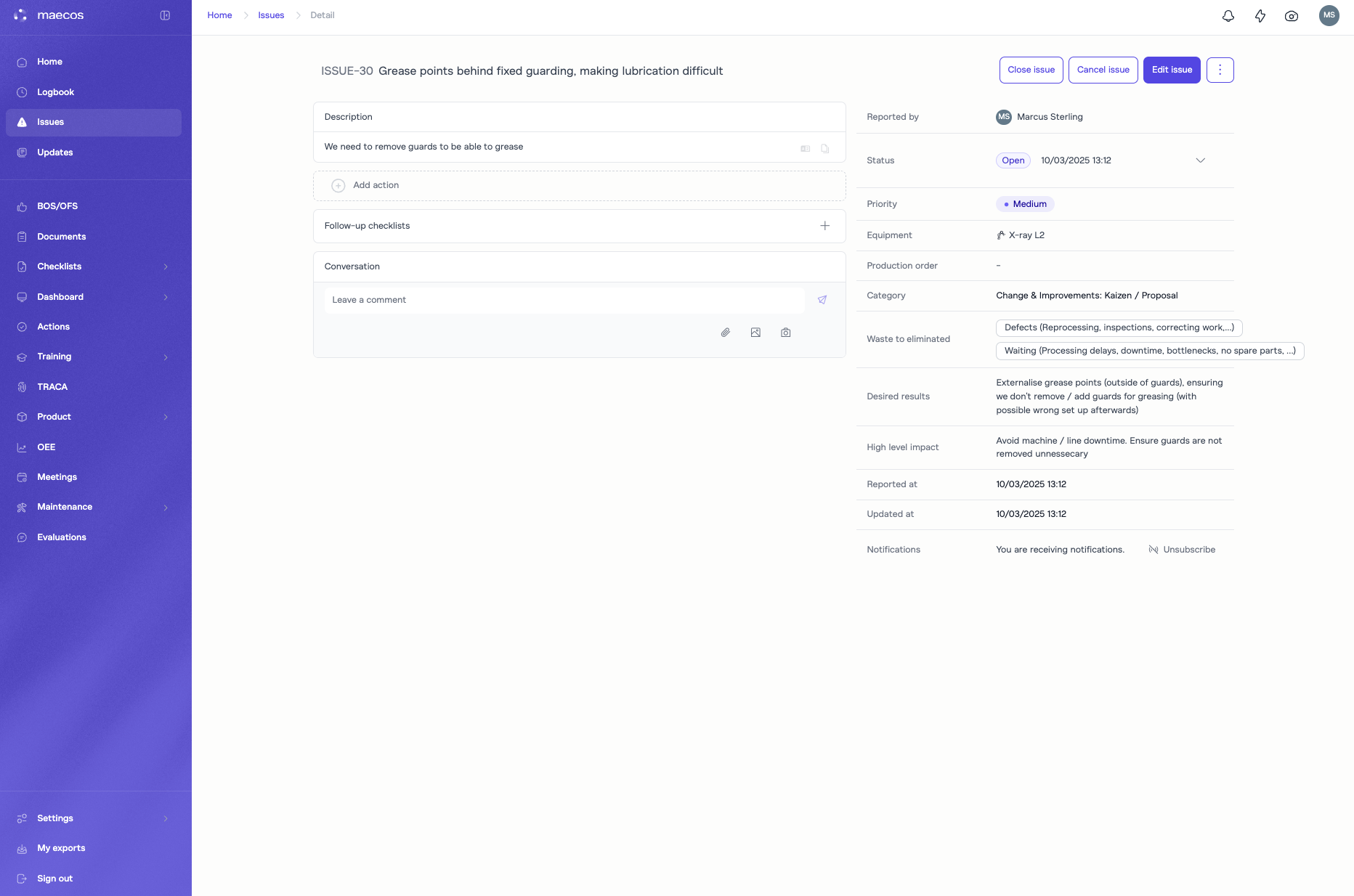The width and height of the screenshot is (1354, 896).
Task: Take photo with conversation camera icon
Action: click(x=786, y=333)
